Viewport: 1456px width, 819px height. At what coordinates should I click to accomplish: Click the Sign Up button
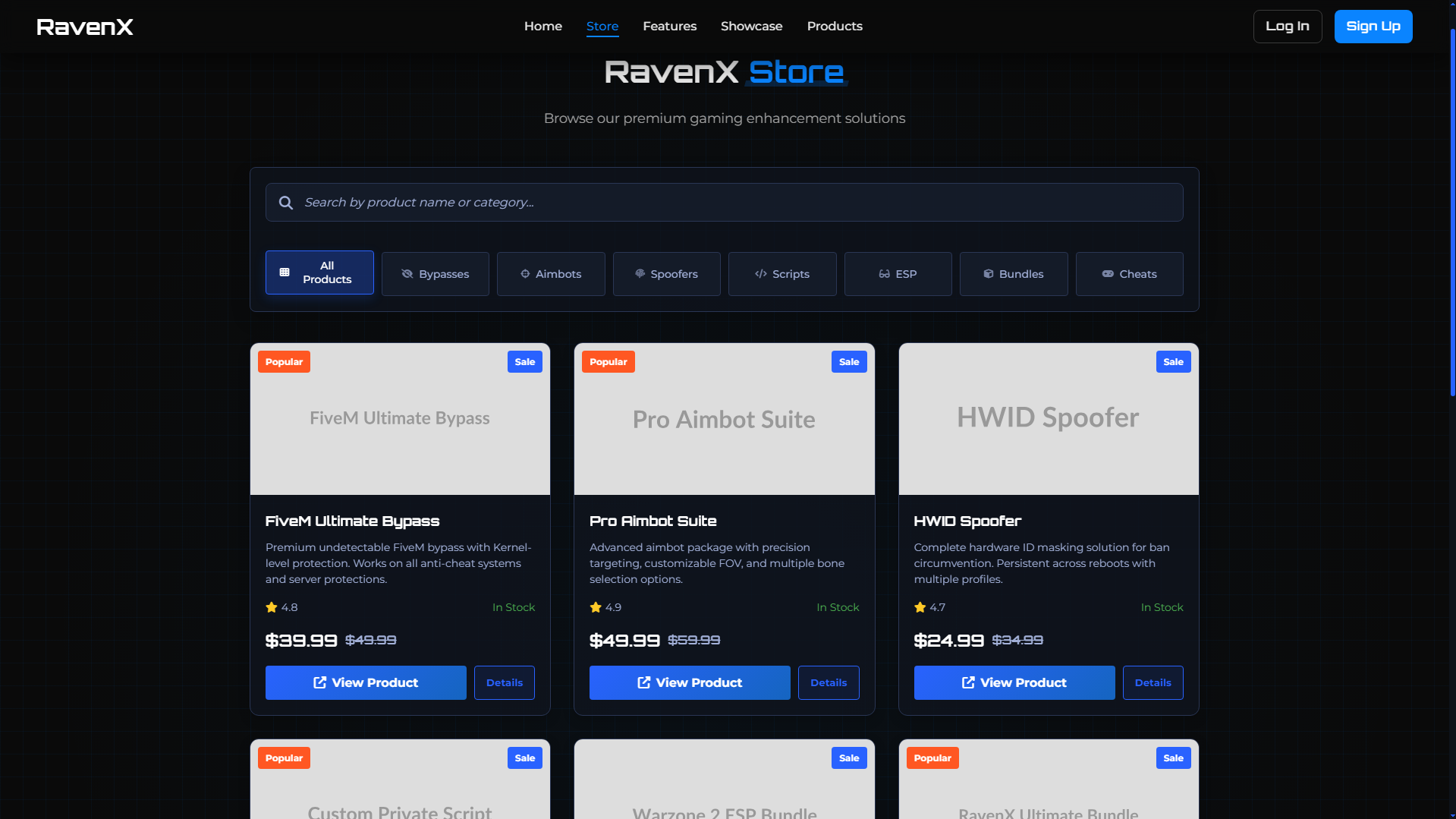tap(1373, 27)
